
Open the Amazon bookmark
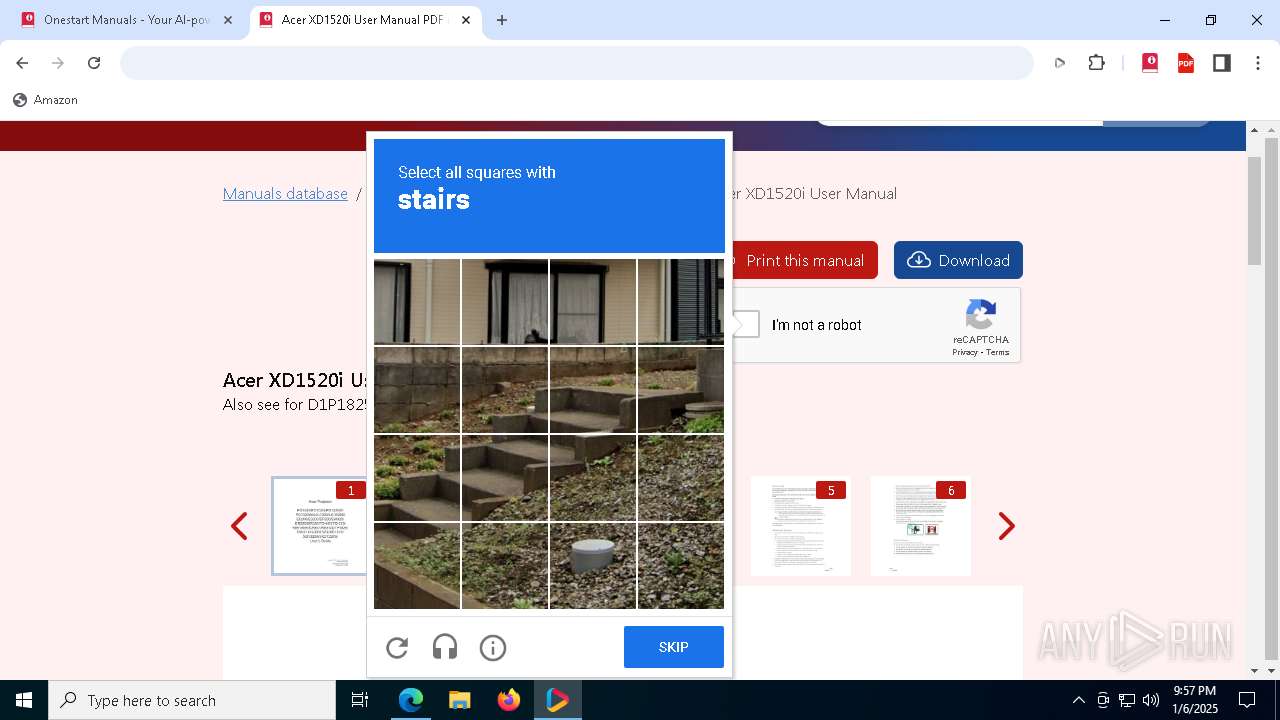click(x=45, y=100)
